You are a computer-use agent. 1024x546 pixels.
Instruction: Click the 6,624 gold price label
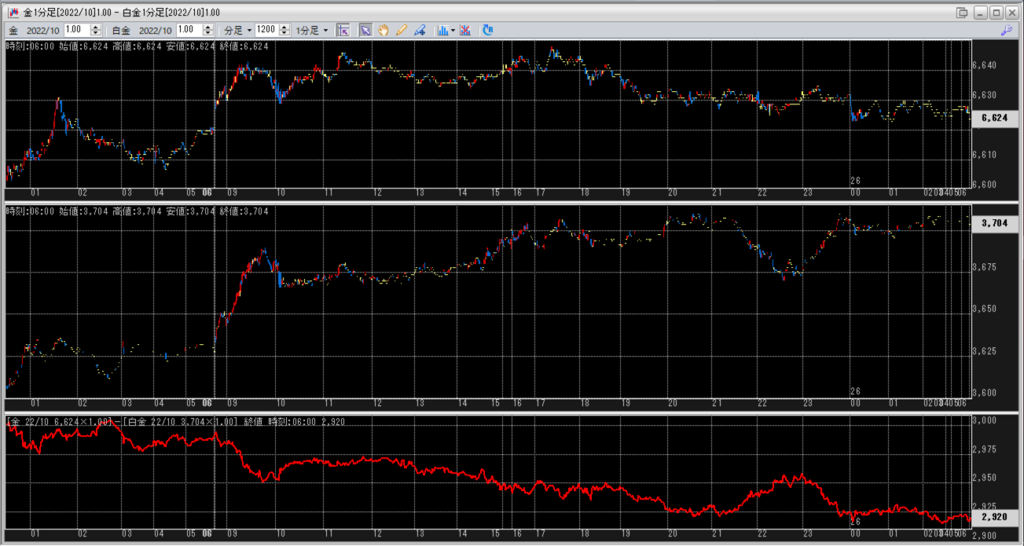(994, 118)
